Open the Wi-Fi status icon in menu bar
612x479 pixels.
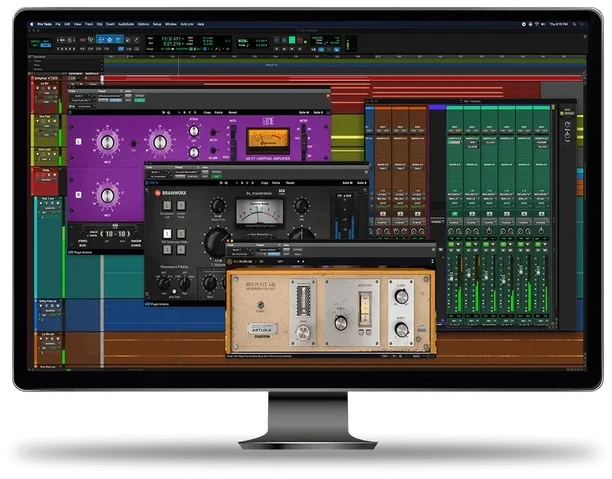[537, 24]
